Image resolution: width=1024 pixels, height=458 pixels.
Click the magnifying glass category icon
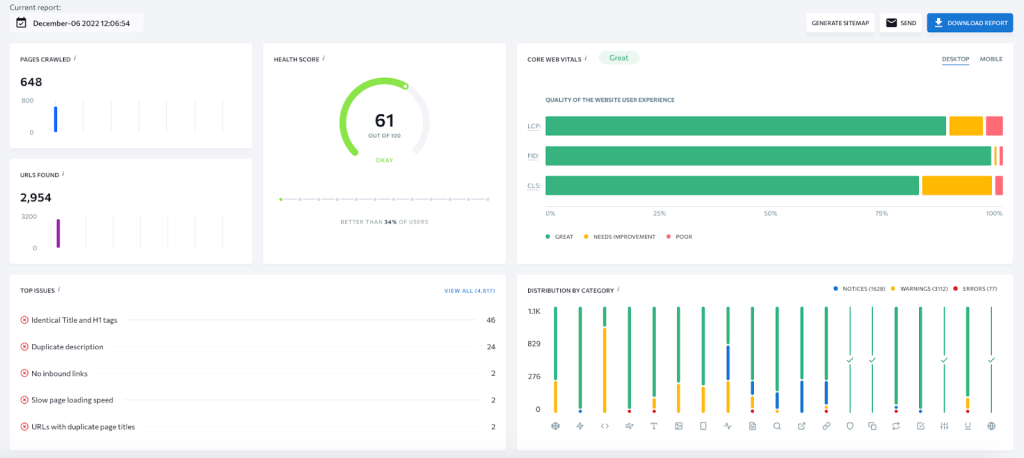[777, 426]
